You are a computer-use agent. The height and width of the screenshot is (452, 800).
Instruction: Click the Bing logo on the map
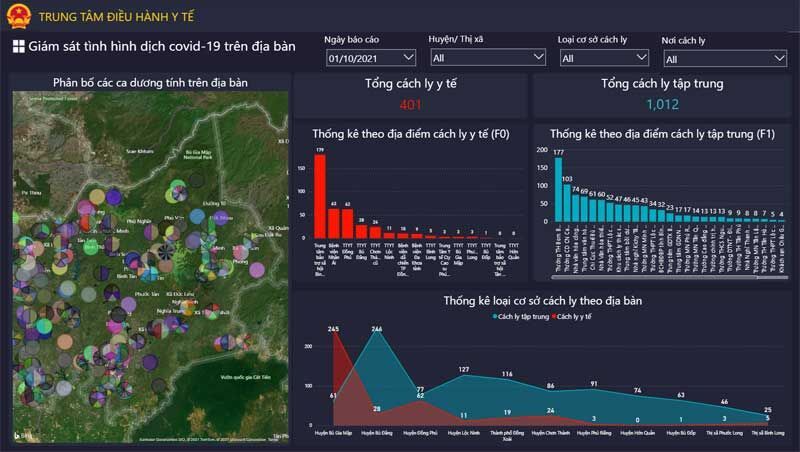click(x=23, y=436)
